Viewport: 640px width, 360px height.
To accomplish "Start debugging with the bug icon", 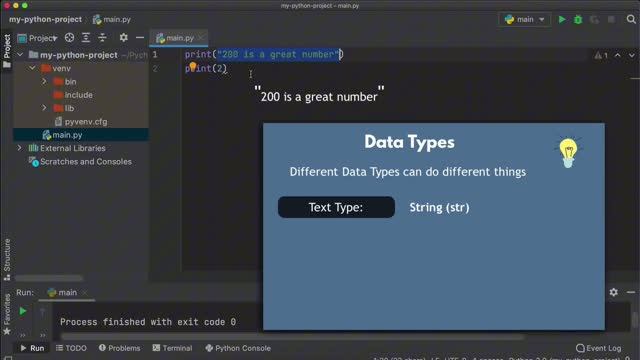I will coord(578,19).
